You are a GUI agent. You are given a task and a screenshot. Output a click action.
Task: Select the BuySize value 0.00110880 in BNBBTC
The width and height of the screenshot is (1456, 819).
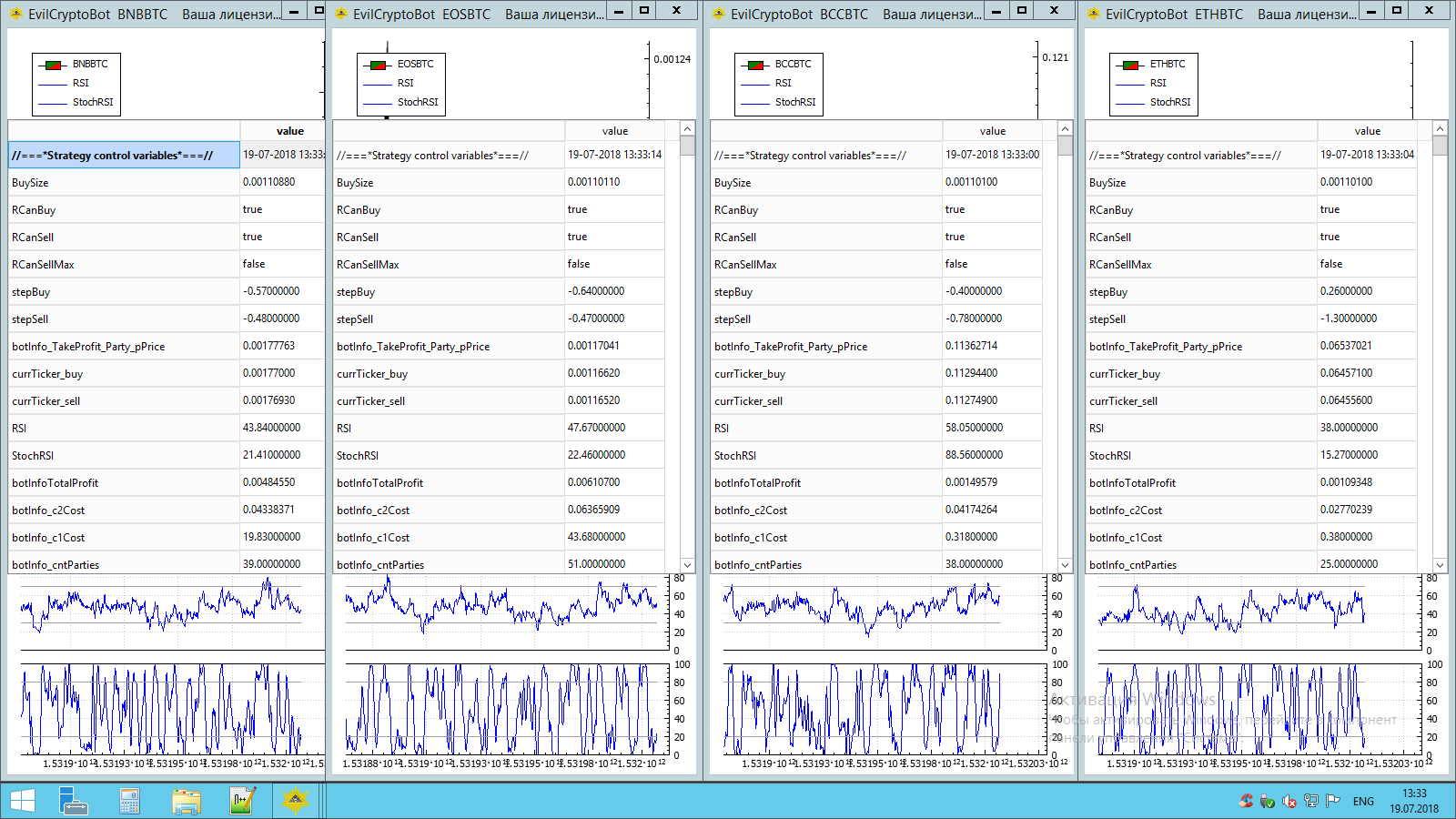pyautogui.click(x=268, y=182)
